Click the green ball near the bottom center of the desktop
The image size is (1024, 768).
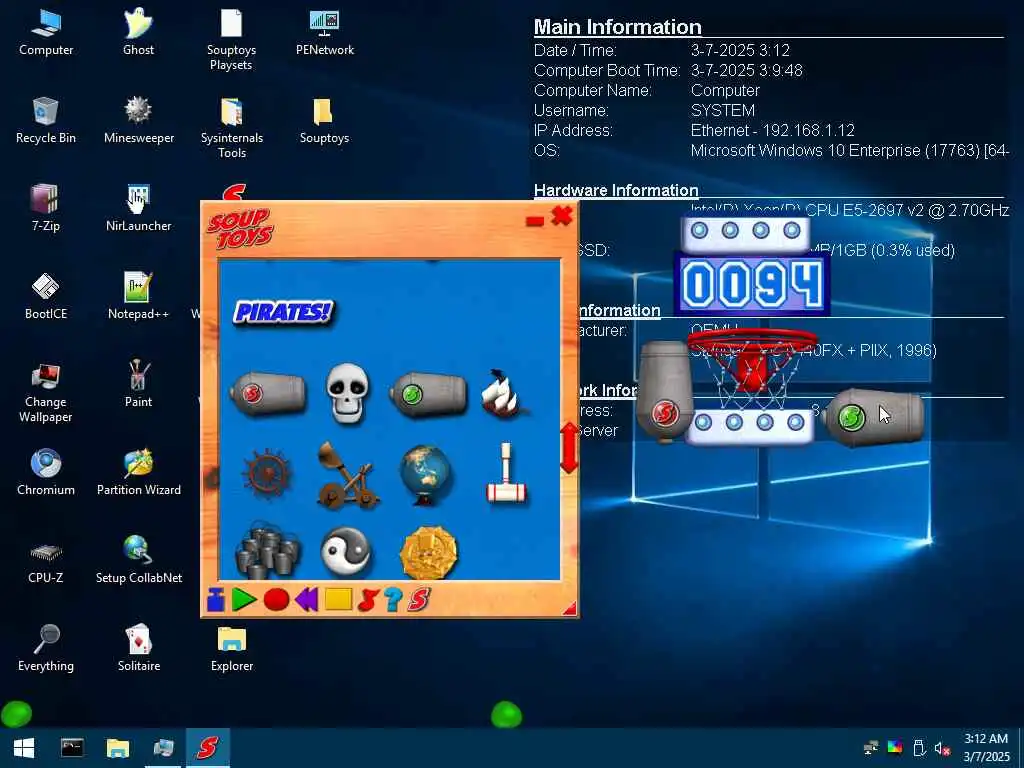click(506, 714)
